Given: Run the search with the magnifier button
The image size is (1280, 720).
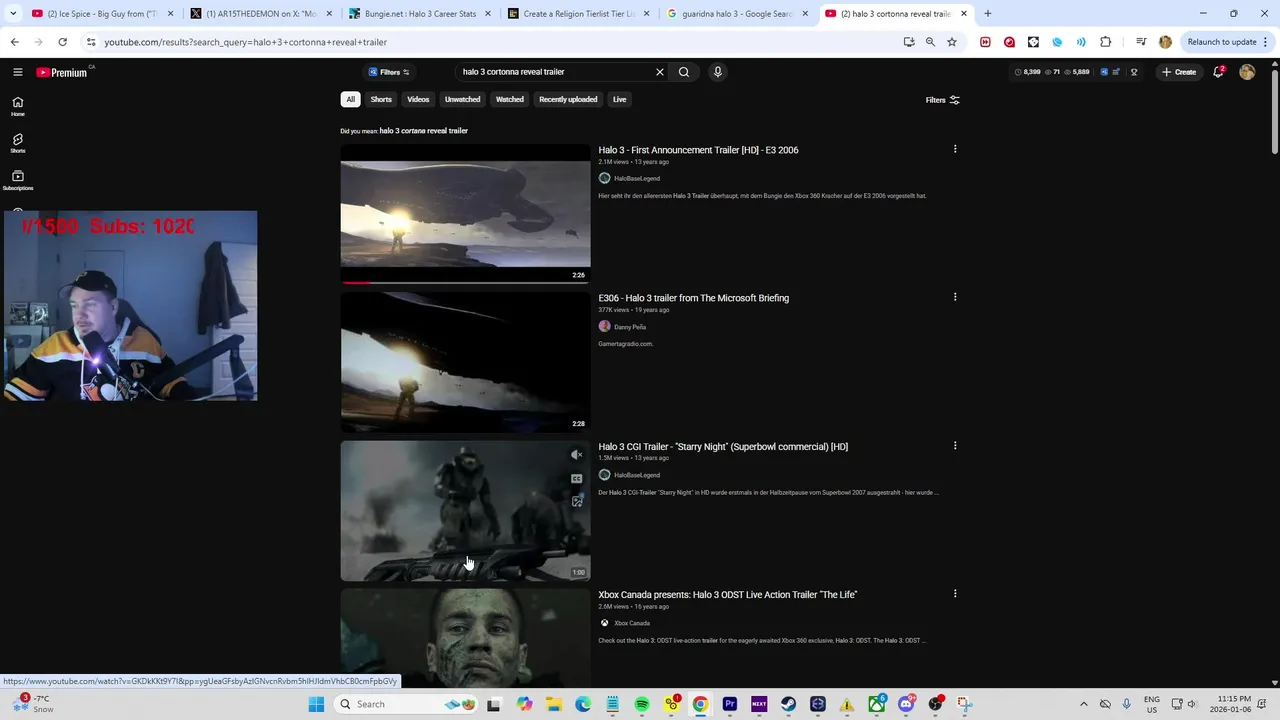Looking at the screenshot, I should (684, 72).
